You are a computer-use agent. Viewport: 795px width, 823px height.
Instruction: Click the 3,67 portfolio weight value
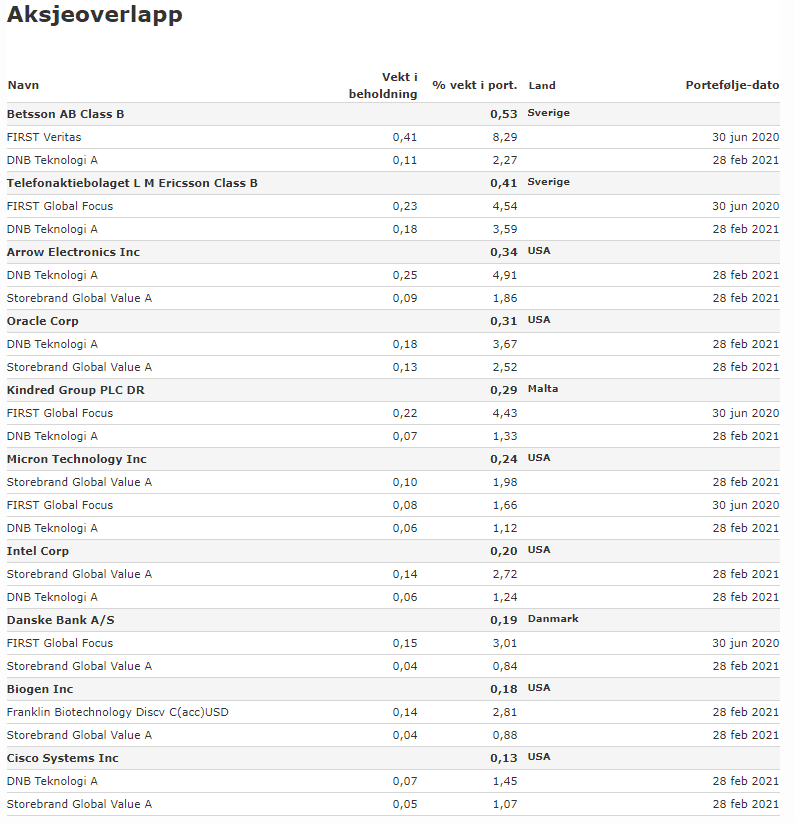[505, 344]
